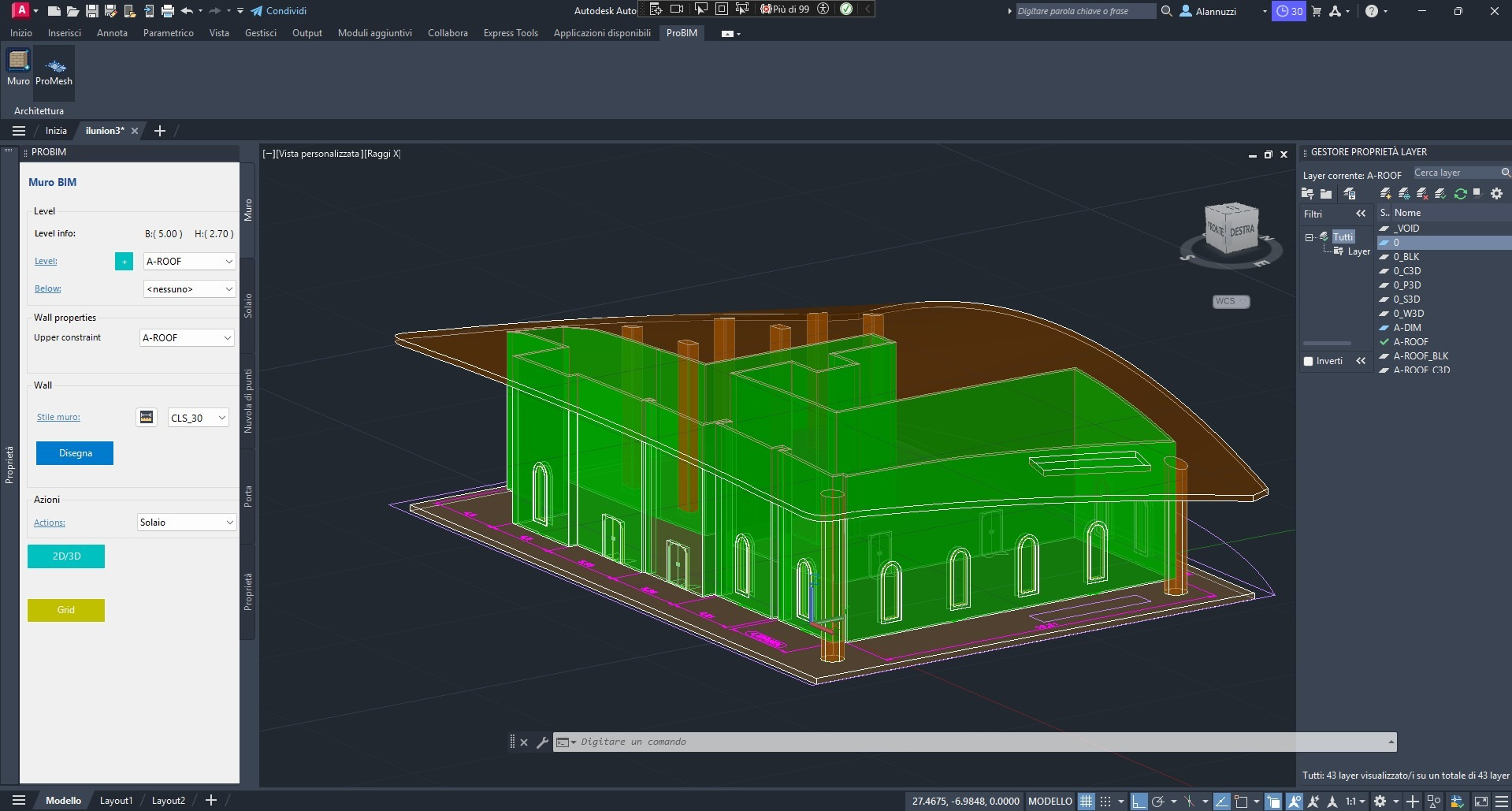This screenshot has width=1512, height=811.
Task: Expand the quick access toolbar customize arrow
Action: coord(240,11)
